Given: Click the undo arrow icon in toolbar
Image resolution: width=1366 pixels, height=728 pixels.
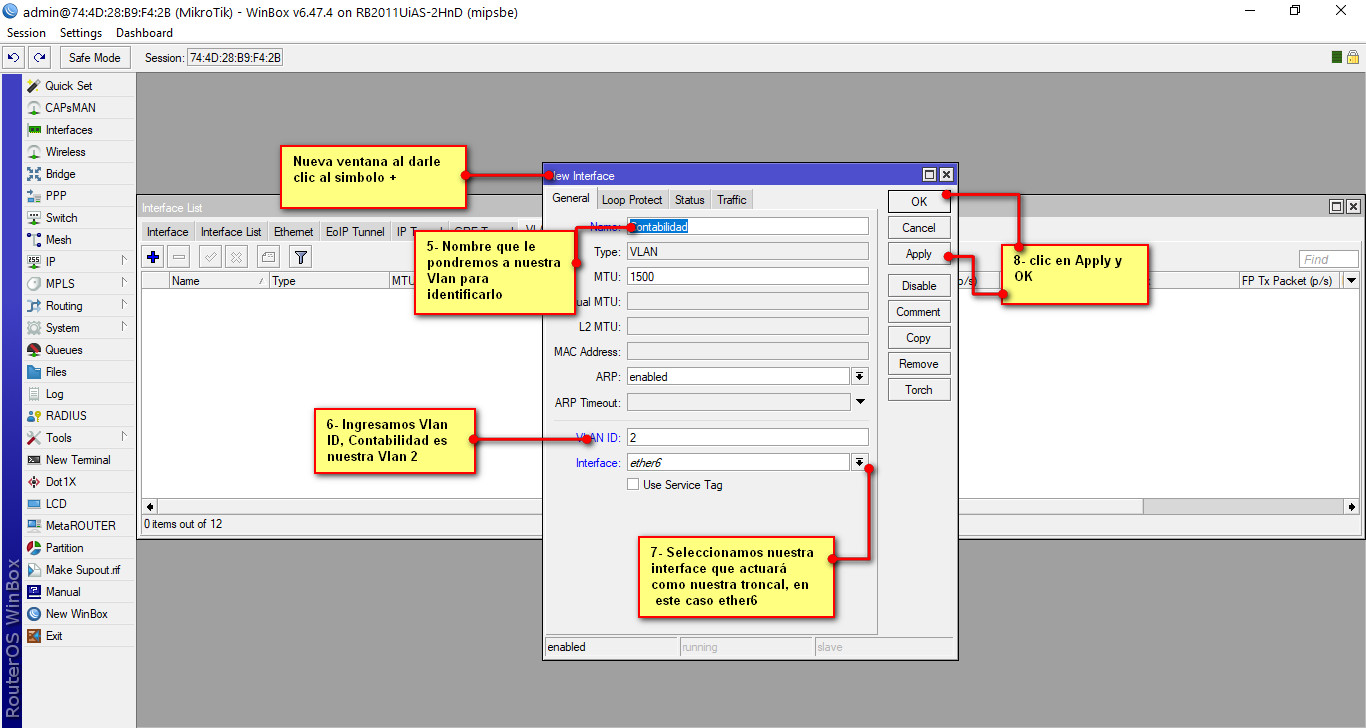Looking at the screenshot, I should coord(14,58).
